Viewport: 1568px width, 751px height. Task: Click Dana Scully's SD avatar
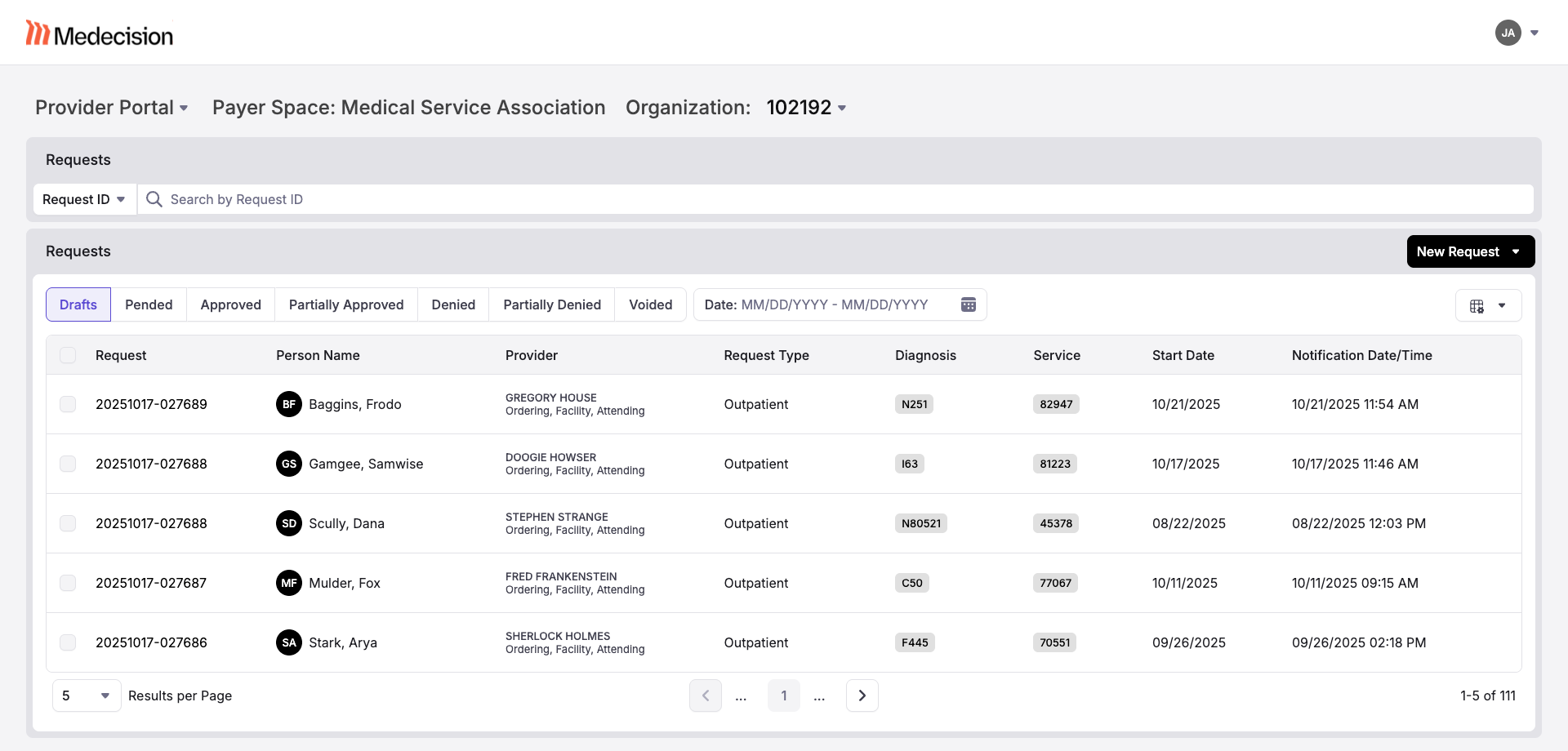[x=289, y=523]
